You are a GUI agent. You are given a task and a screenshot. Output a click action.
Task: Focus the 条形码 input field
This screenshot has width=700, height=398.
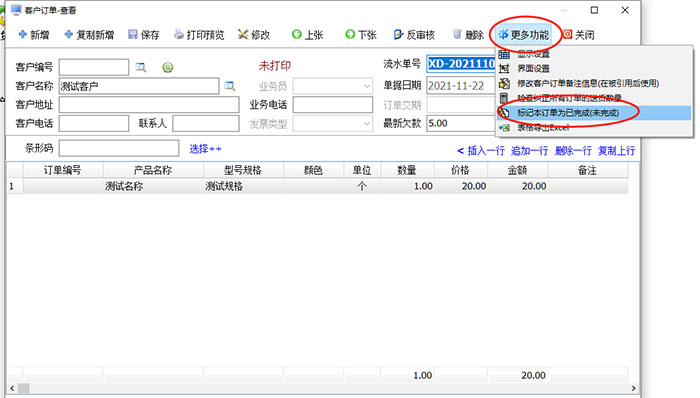pos(119,149)
